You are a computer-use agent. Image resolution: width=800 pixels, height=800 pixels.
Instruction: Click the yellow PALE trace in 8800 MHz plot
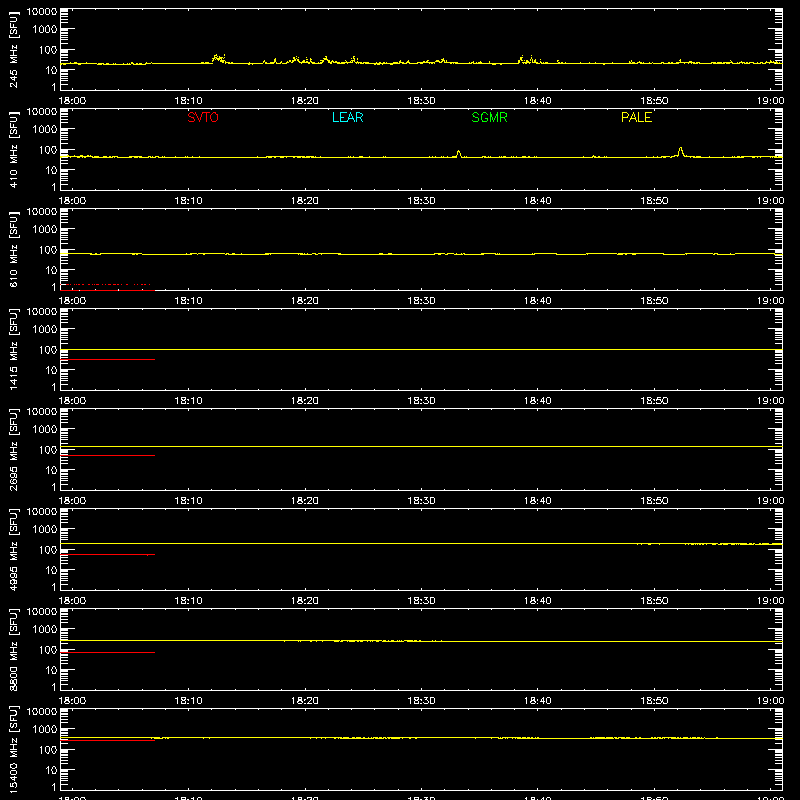click(x=421, y=641)
